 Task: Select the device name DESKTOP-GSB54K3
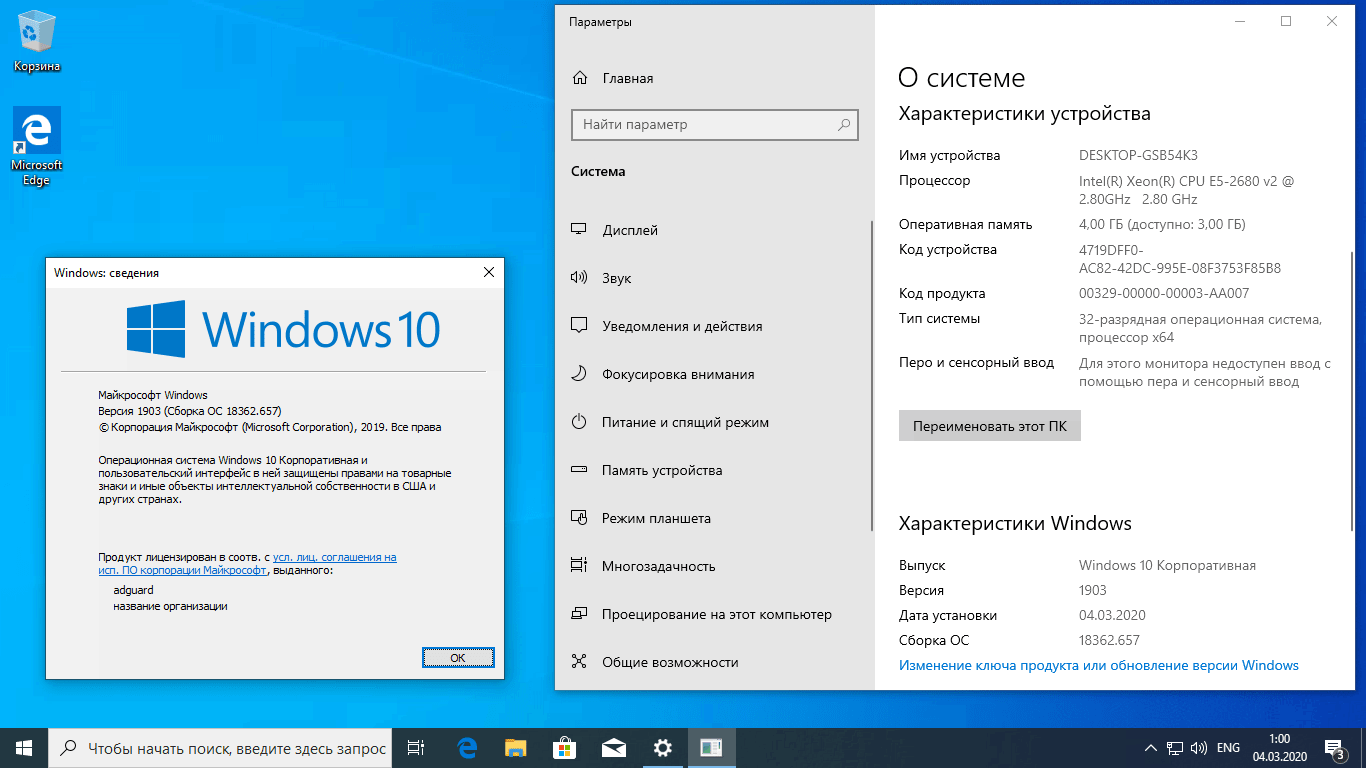pos(1138,155)
